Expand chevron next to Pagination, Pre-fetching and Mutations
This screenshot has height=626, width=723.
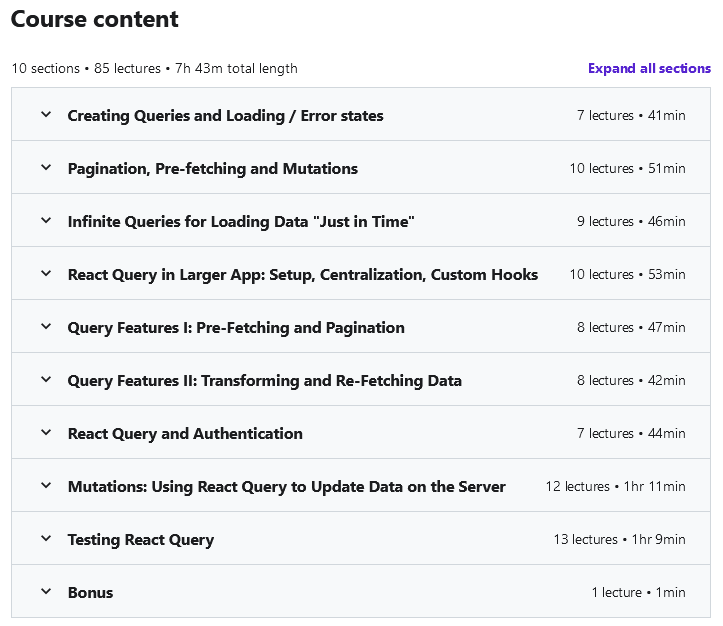coord(45,168)
